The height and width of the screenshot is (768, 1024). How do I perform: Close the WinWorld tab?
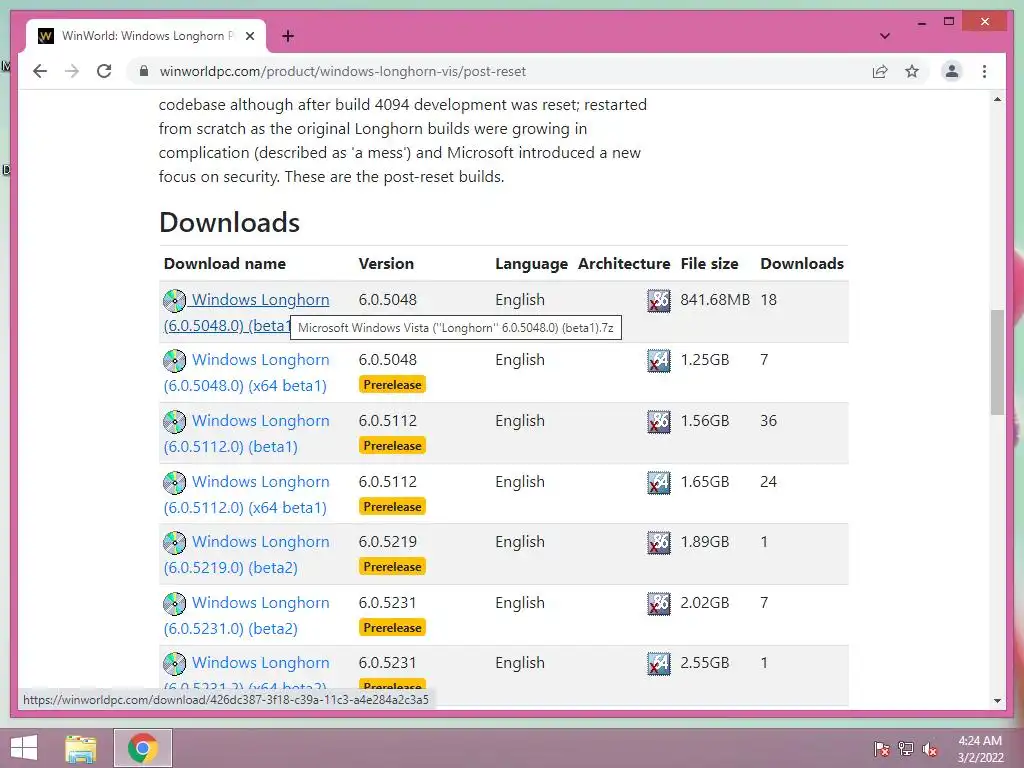point(249,36)
